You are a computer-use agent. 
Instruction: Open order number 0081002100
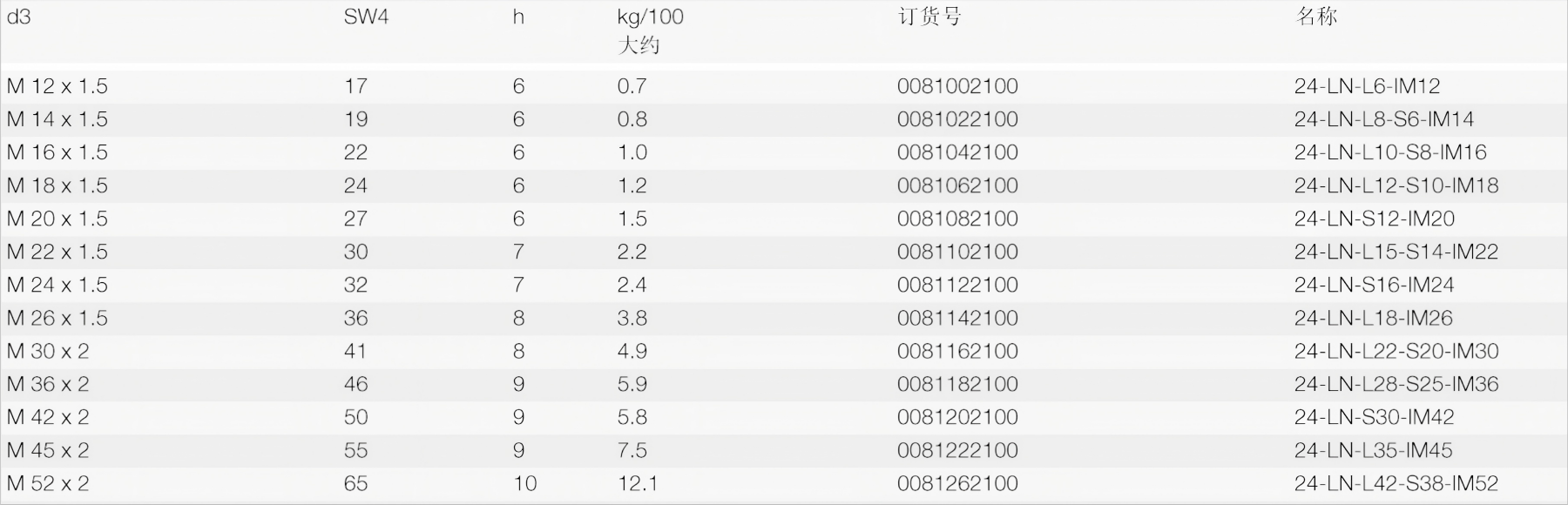click(957, 86)
